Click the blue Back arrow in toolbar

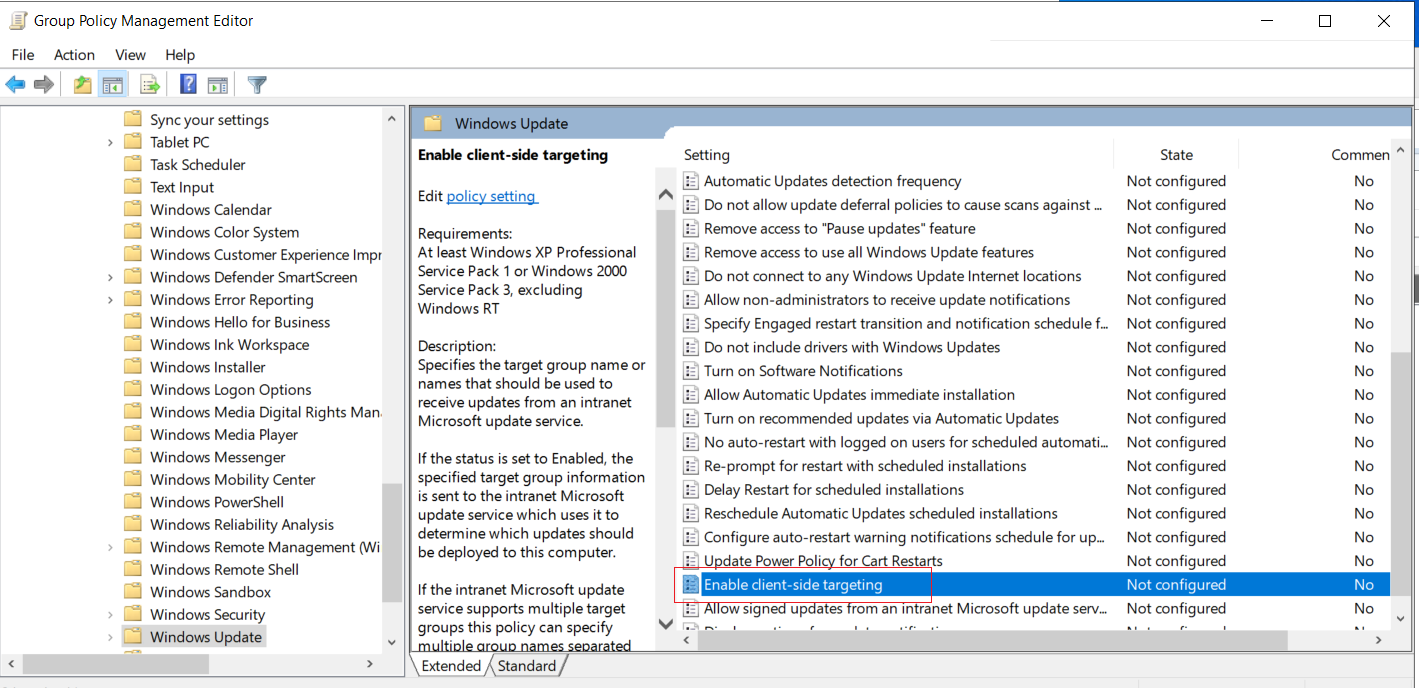click(x=15, y=85)
